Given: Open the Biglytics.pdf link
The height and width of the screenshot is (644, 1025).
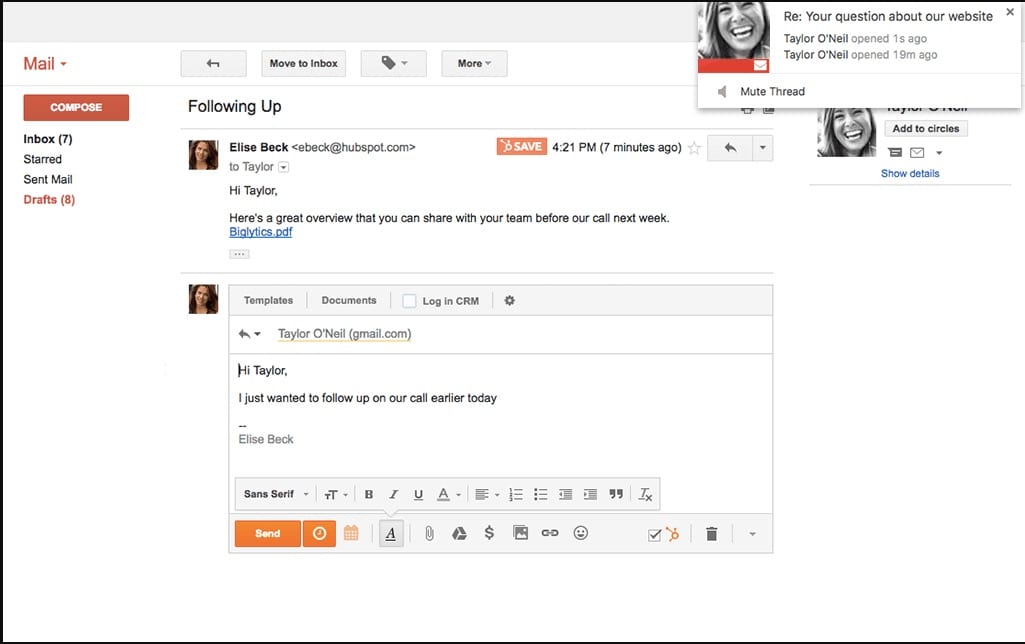Looking at the screenshot, I should click(x=260, y=231).
